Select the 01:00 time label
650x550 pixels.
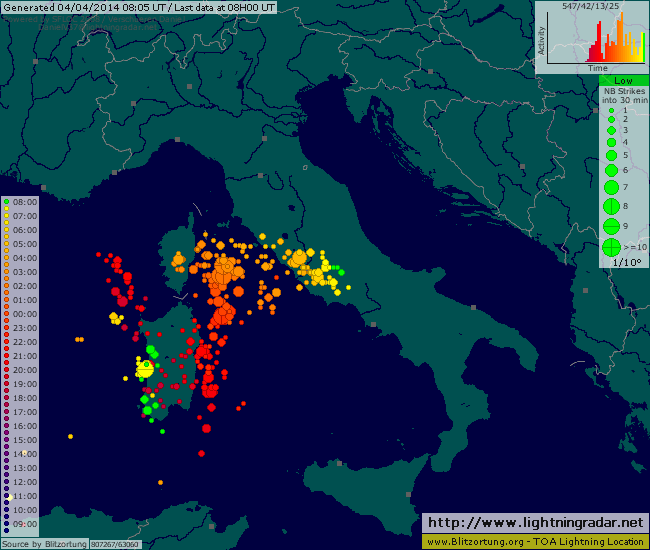click(25, 300)
